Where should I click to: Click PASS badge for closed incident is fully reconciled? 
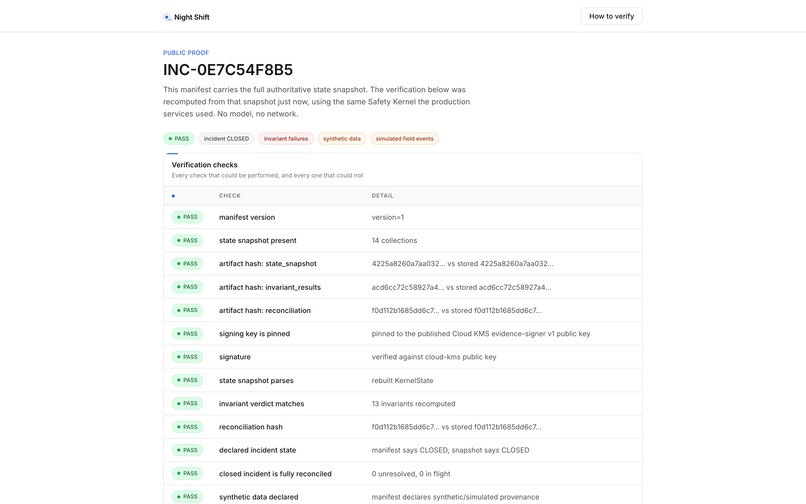click(187, 473)
